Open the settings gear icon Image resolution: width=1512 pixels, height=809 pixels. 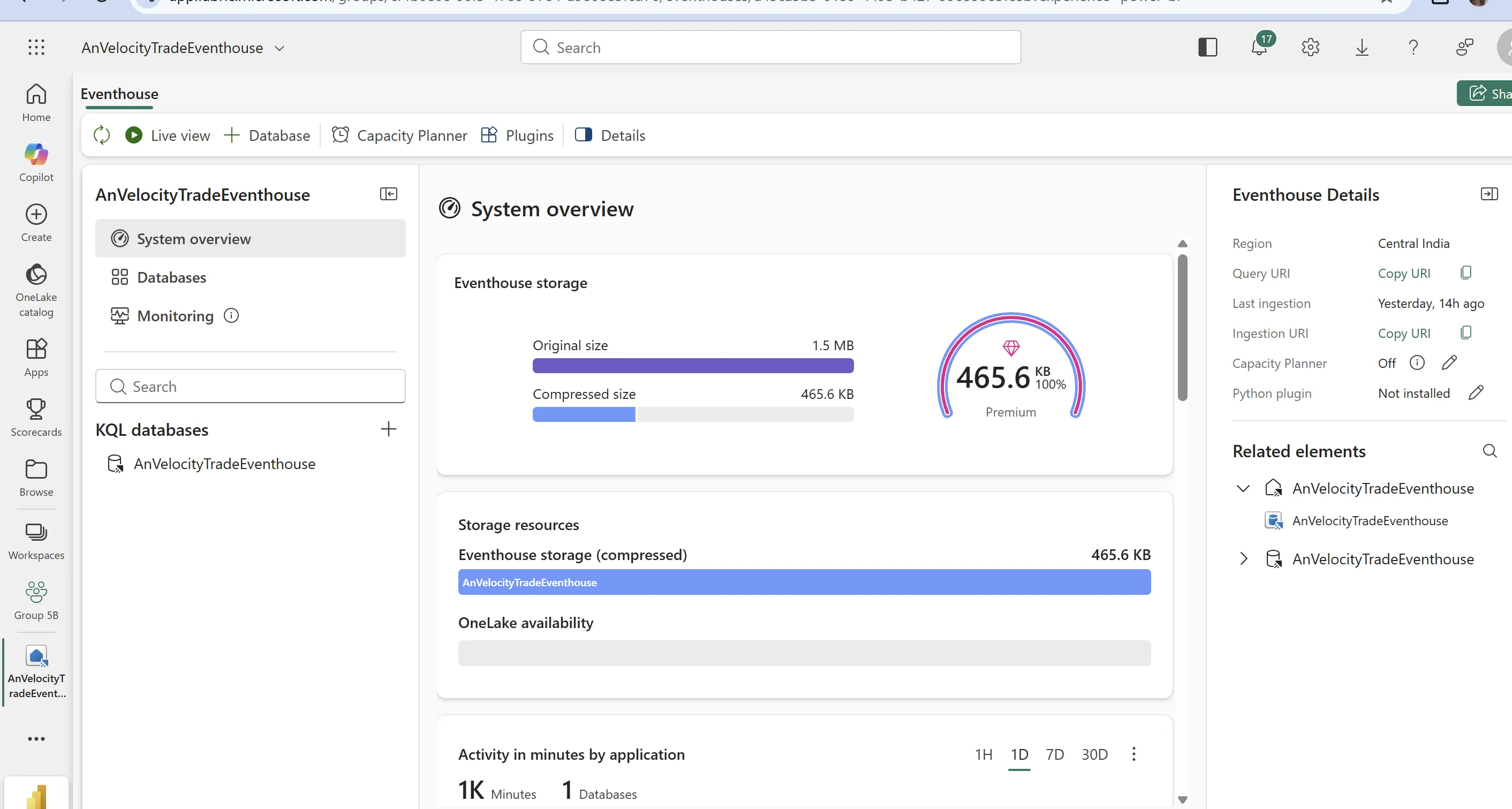(1311, 47)
